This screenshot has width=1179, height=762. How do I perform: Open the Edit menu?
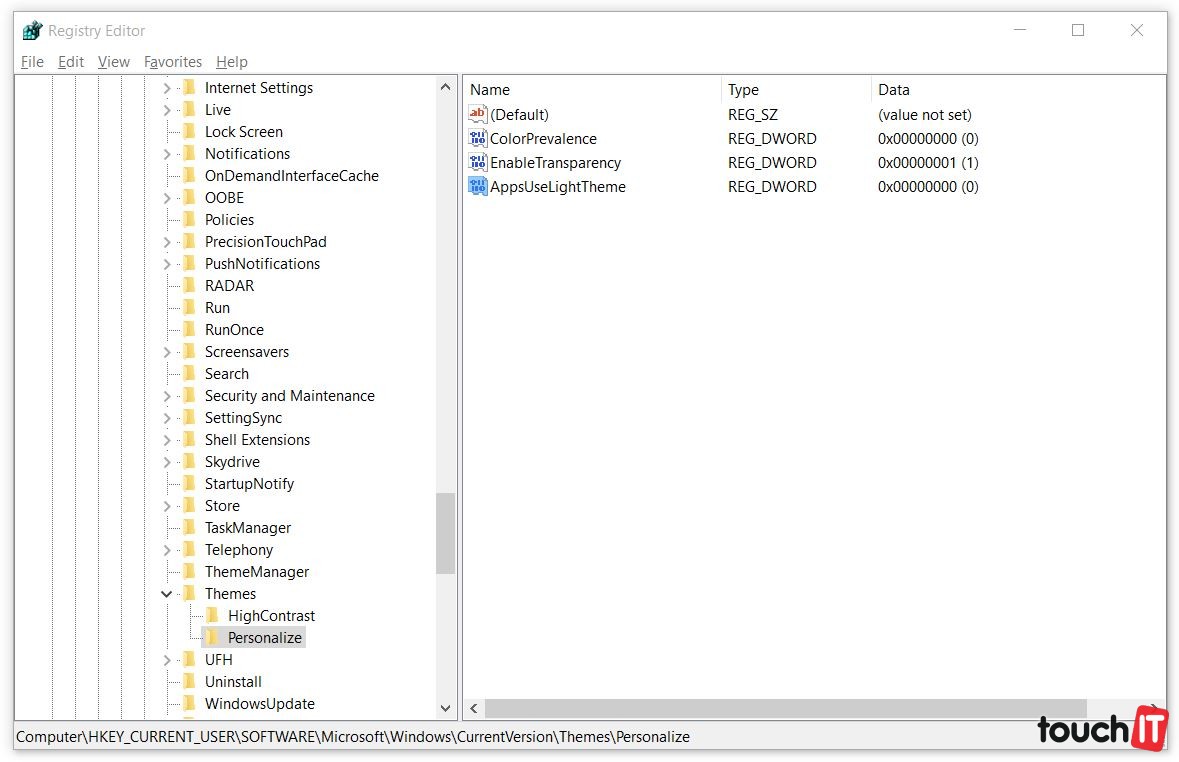pos(71,62)
